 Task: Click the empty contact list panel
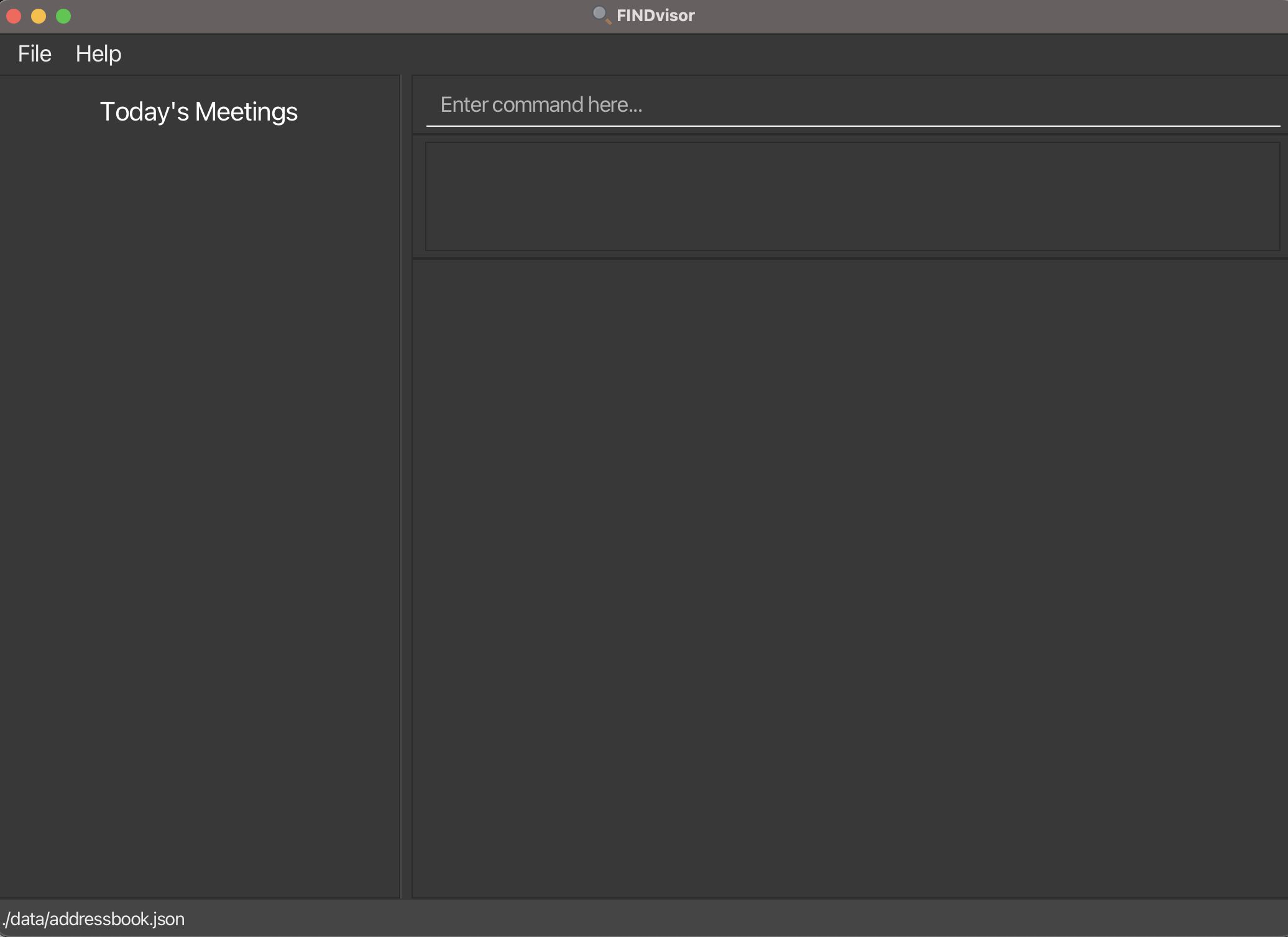pos(849,578)
